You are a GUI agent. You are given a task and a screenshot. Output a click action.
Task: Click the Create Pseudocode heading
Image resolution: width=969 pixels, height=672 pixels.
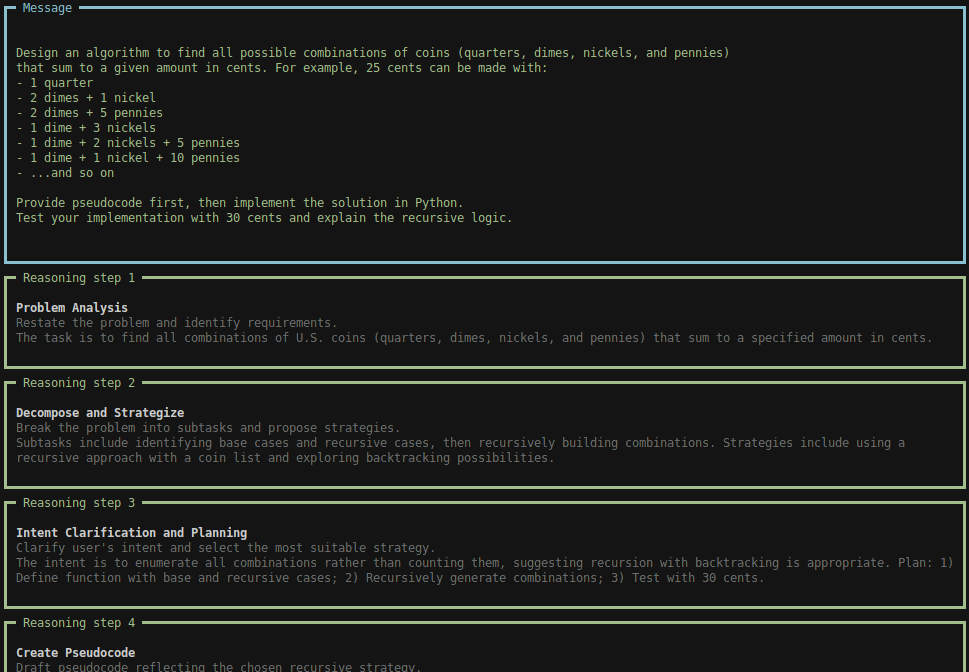pos(77,652)
